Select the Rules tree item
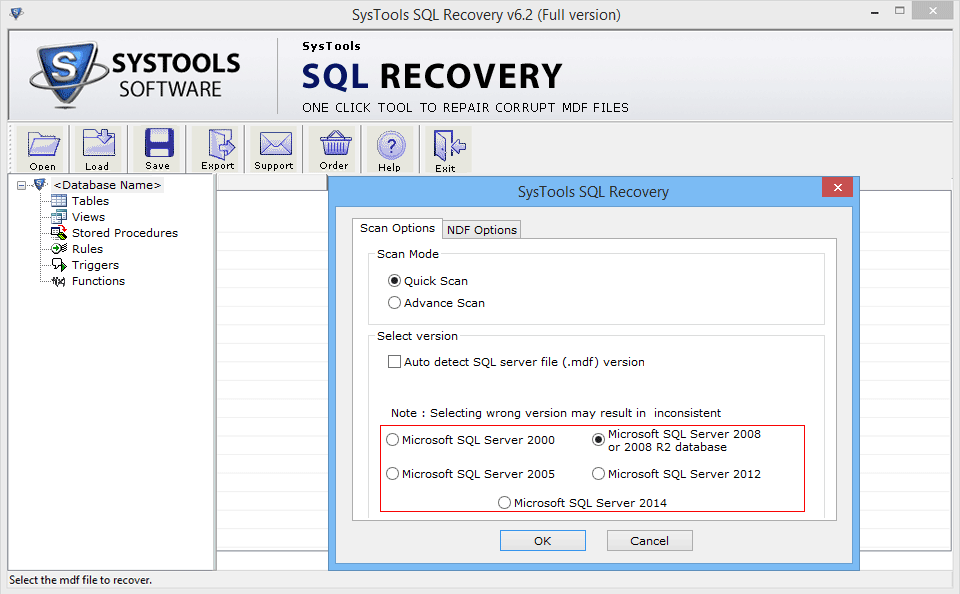960x594 pixels. pos(87,249)
